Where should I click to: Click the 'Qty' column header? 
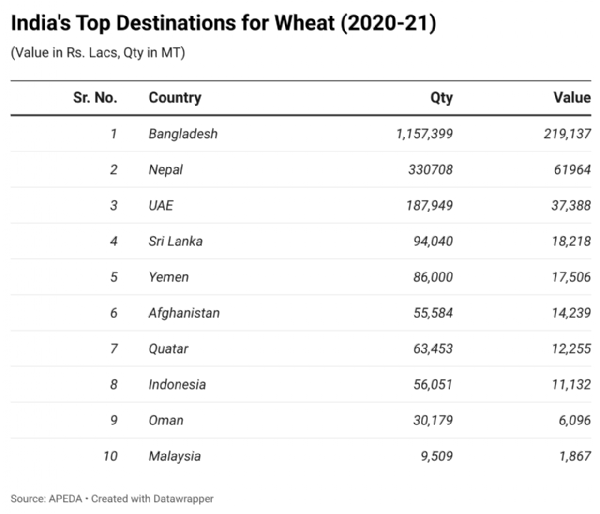click(441, 98)
